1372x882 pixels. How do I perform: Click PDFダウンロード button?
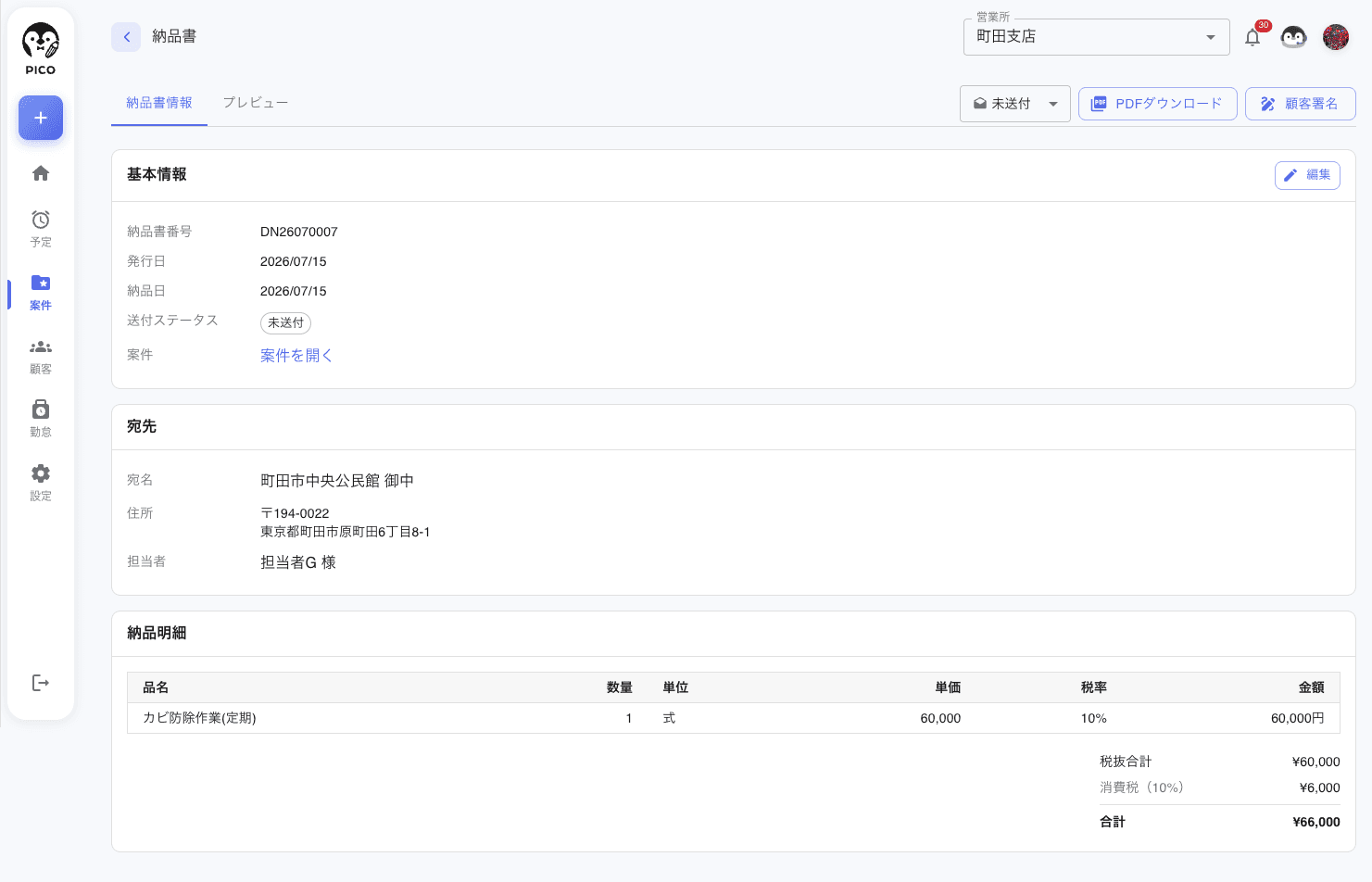point(1158,104)
